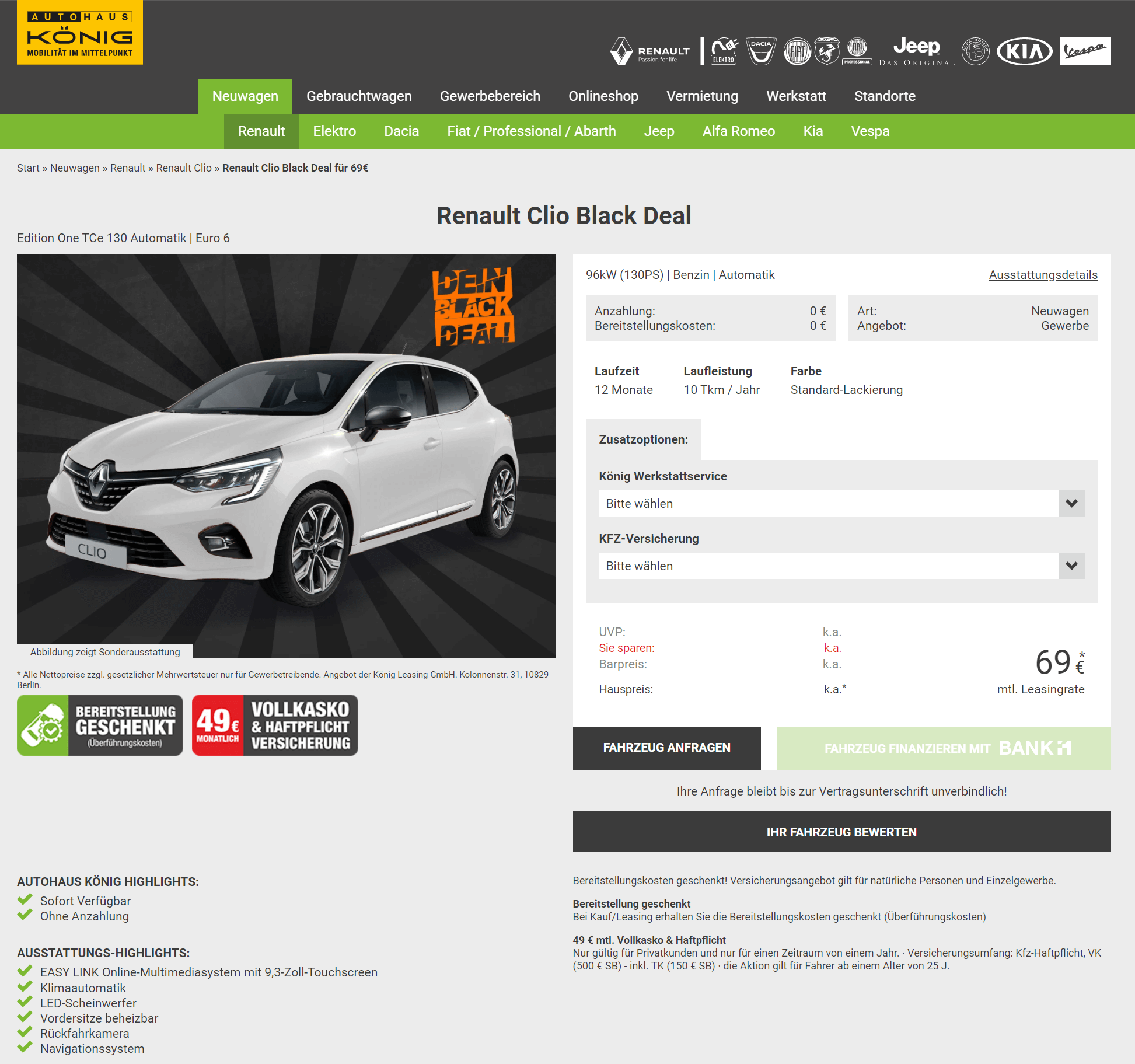Image resolution: width=1135 pixels, height=1064 pixels.
Task: Go to Gewerbebereich menu
Action: [x=490, y=96]
